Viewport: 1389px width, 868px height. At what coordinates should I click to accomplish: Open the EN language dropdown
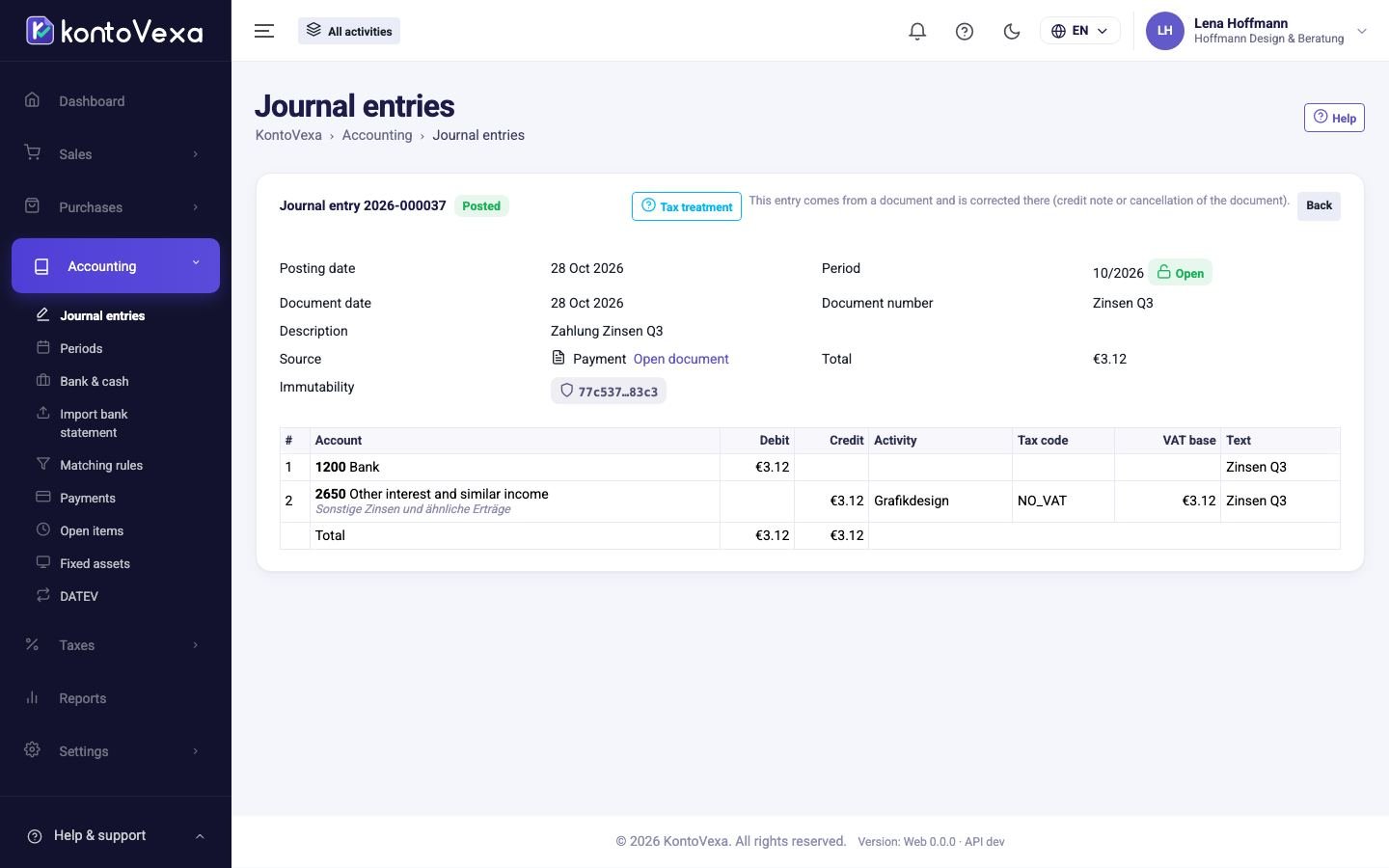point(1079,31)
